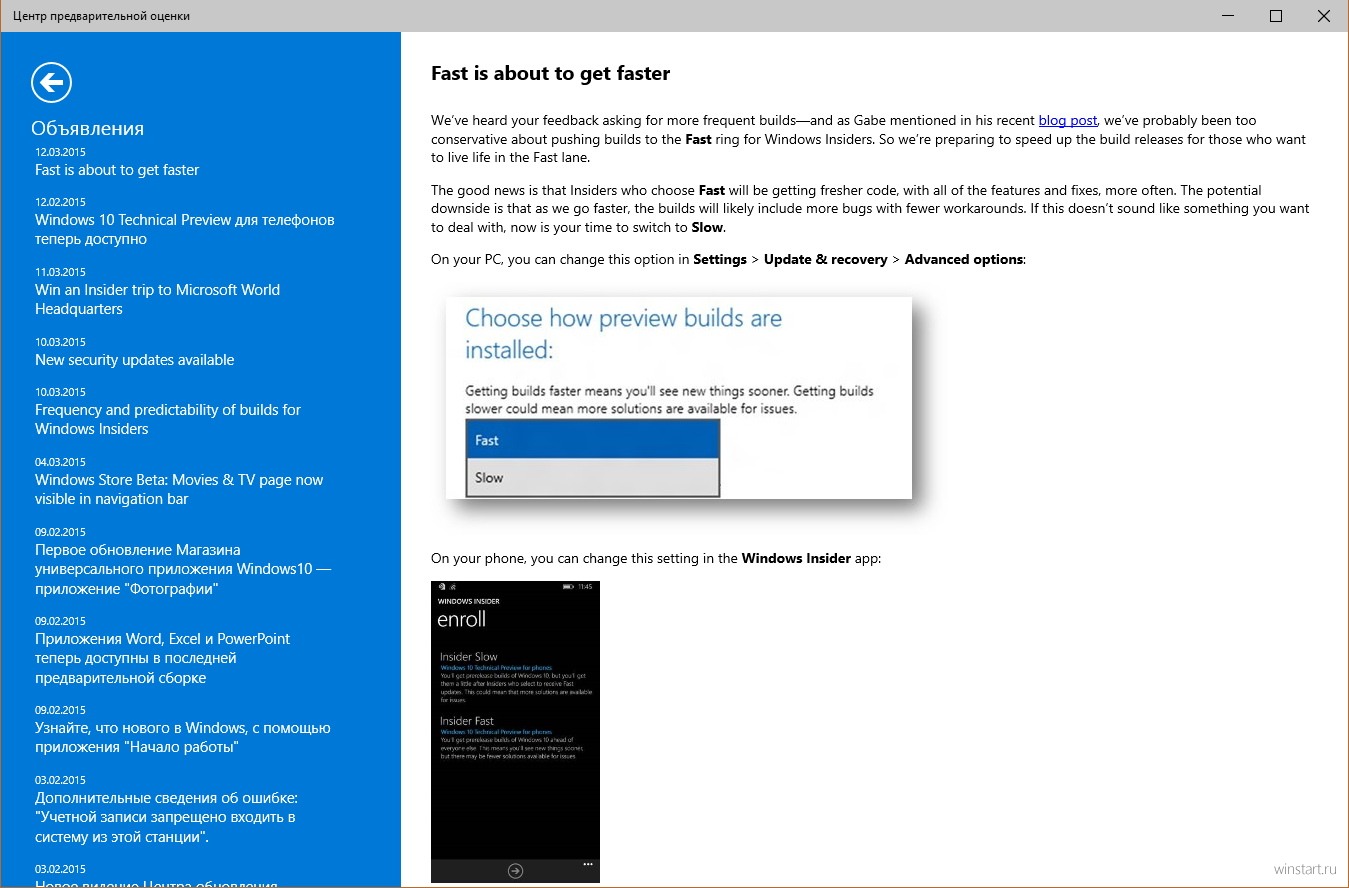1349x888 pixels.
Task: Close the Центр предварительной оценки window
Action: click(1324, 15)
